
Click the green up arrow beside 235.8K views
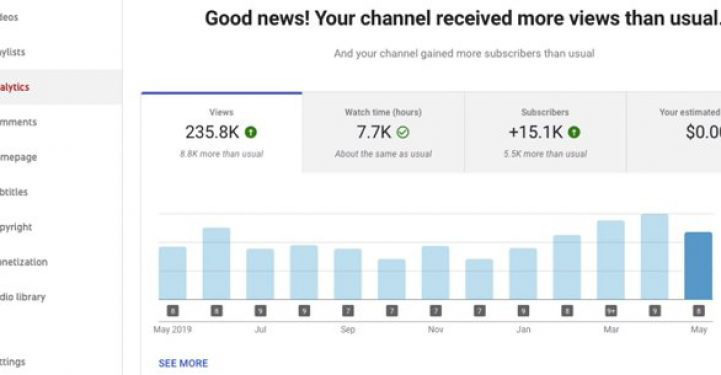coord(251,132)
